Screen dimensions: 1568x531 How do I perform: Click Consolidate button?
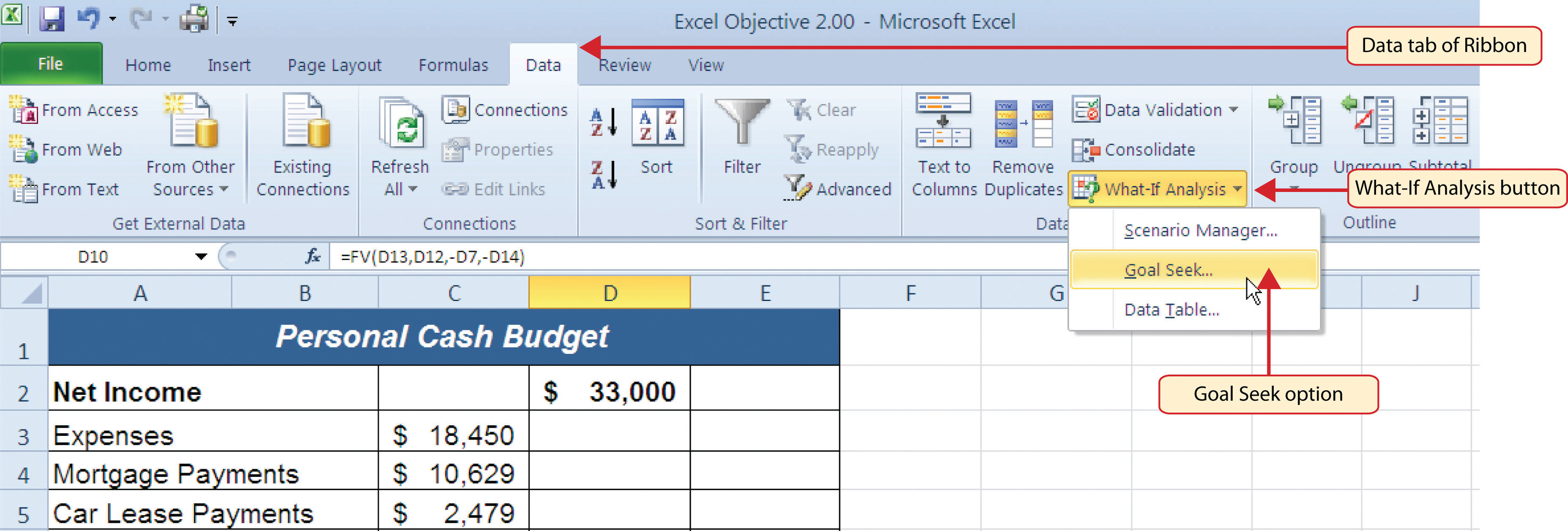(x=1134, y=150)
